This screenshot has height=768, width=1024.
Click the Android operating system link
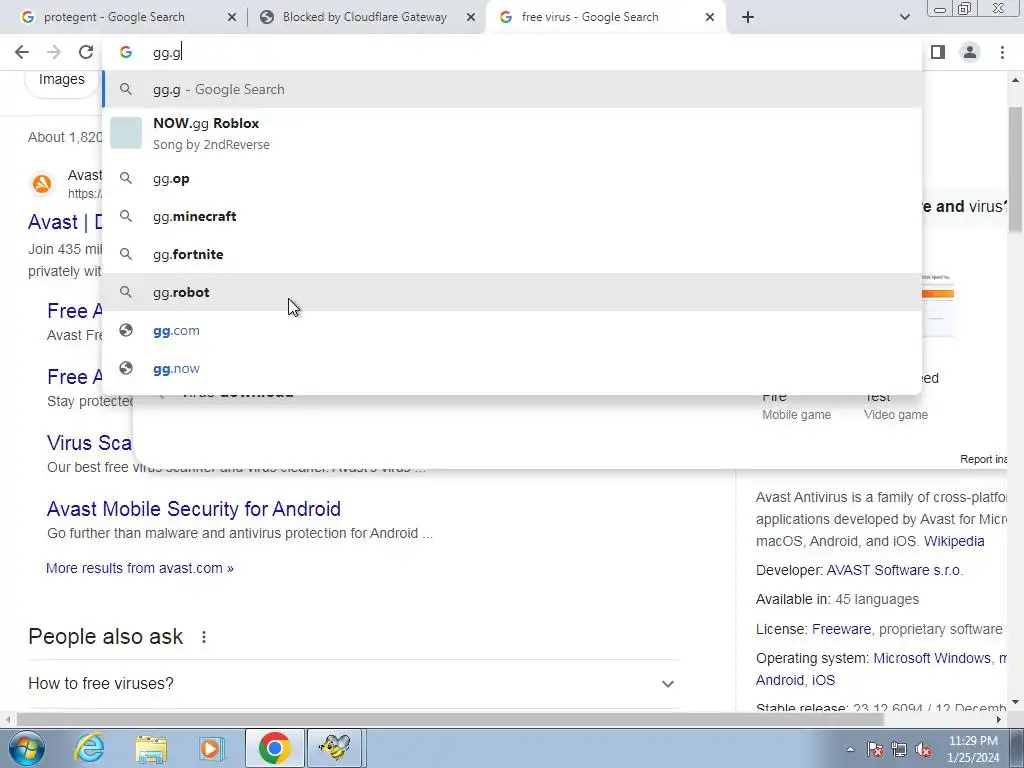tap(780, 680)
